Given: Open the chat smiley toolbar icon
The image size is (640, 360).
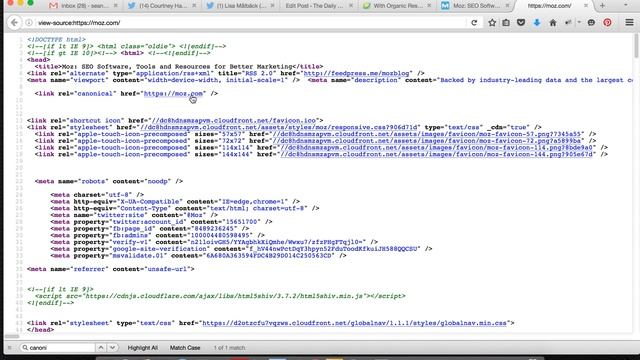Looking at the screenshot, I should 591,23.
